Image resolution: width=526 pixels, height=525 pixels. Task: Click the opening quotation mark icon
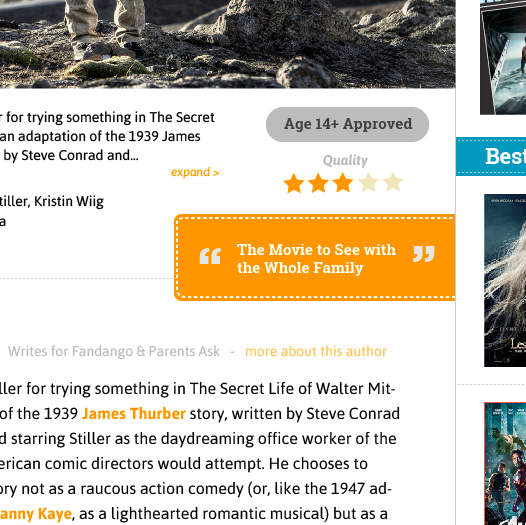pos(210,256)
